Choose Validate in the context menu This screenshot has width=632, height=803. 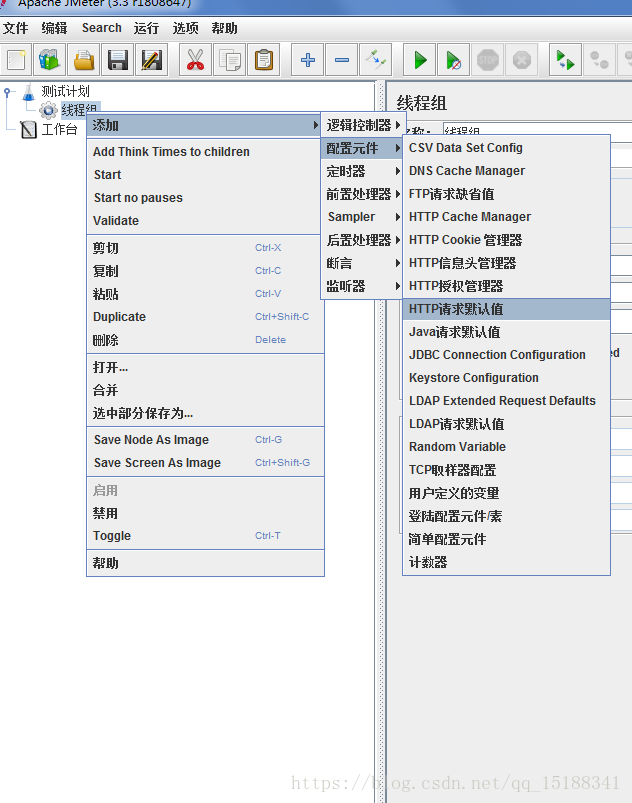[x=205, y=221]
